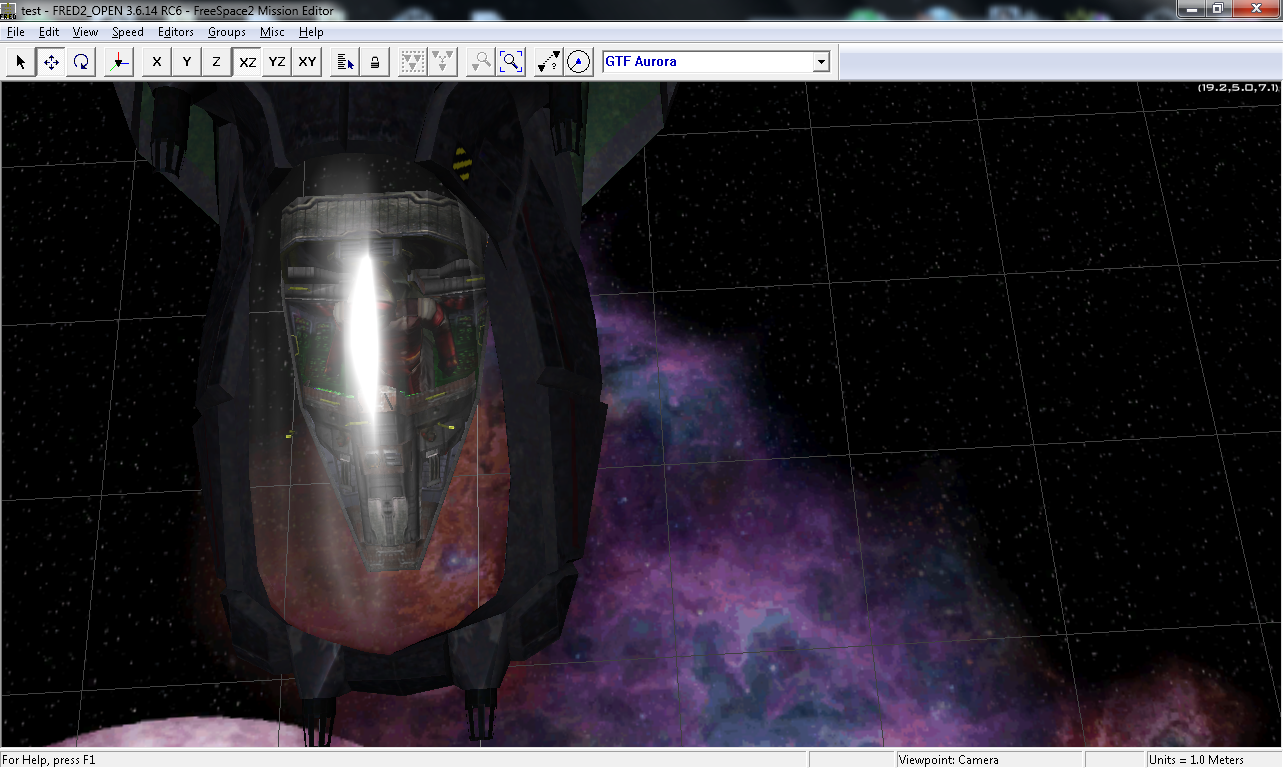Constrain movement to the Y axis
The height and width of the screenshot is (768, 1283).
(186, 62)
